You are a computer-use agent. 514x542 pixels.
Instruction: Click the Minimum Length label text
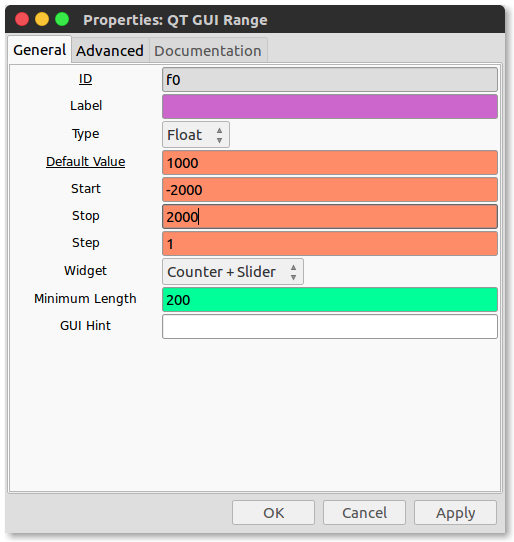coord(85,299)
